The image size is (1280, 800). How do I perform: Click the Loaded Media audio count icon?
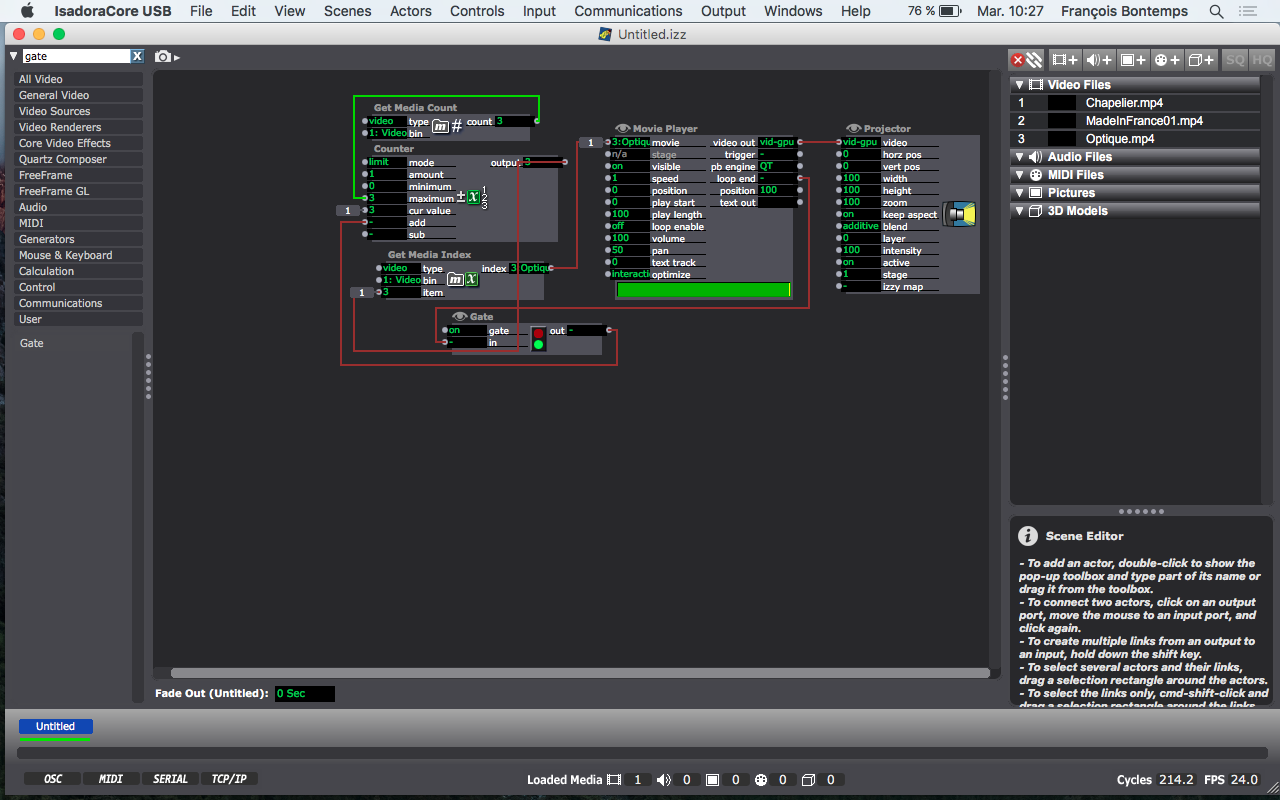pyautogui.click(x=664, y=780)
